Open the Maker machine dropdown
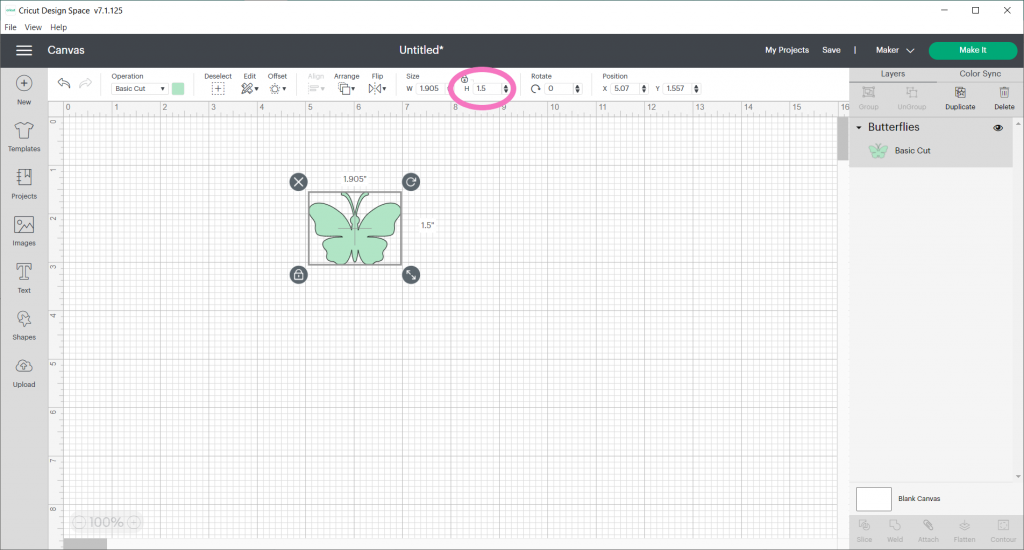1024x550 pixels. (895, 50)
